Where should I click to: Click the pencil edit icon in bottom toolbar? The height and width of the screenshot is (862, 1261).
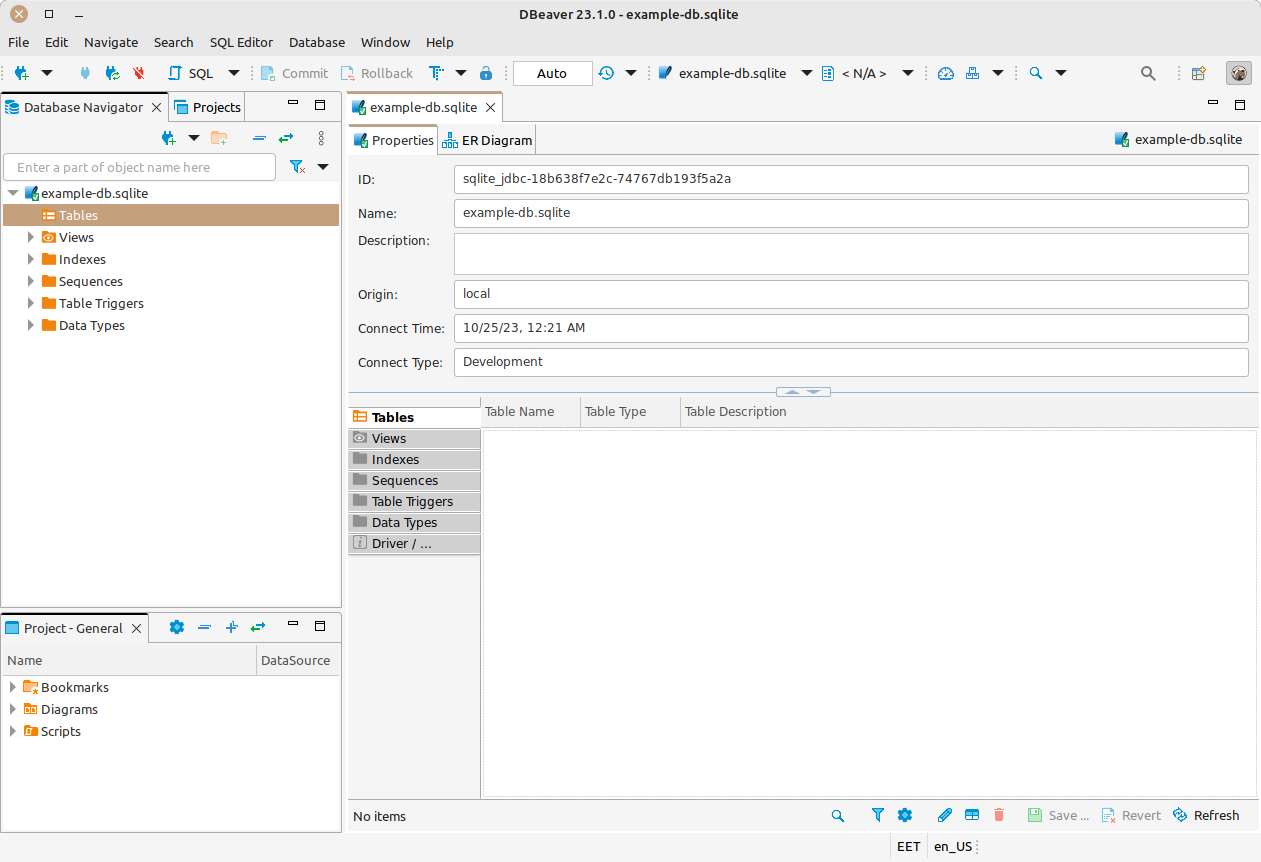tap(944, 815)
